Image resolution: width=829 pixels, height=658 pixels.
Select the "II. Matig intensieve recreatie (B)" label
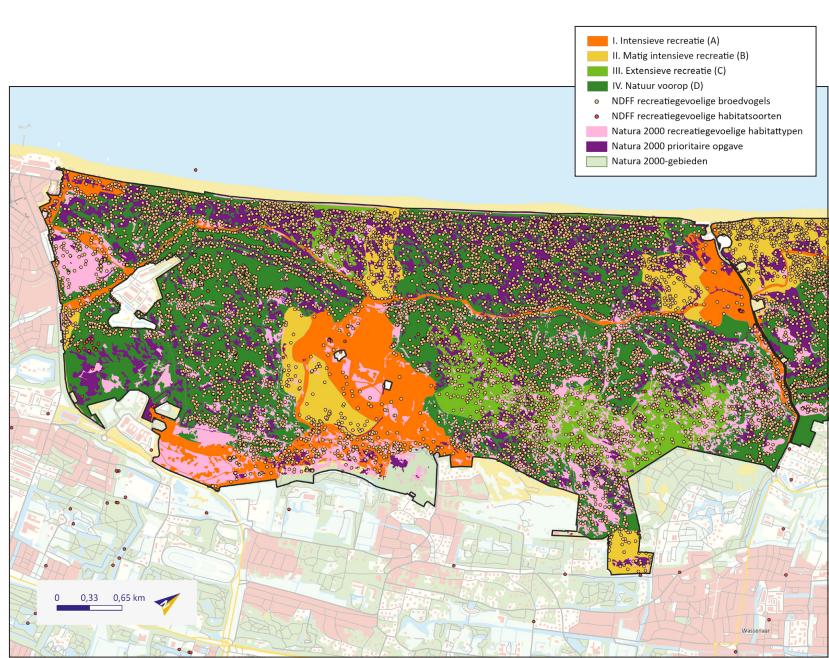[x=680, y=56]
